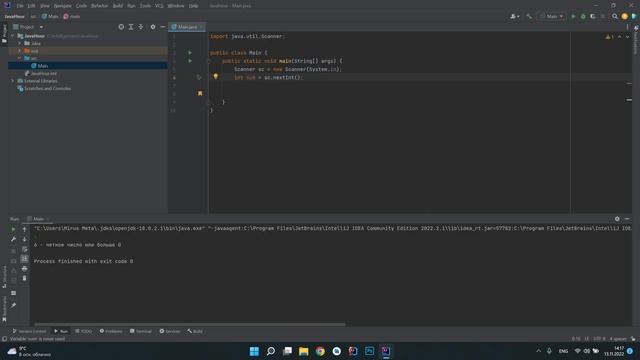Viewport: 640px width, 360px height.
Task: Hide the Run panel
Action: [627, 219]
